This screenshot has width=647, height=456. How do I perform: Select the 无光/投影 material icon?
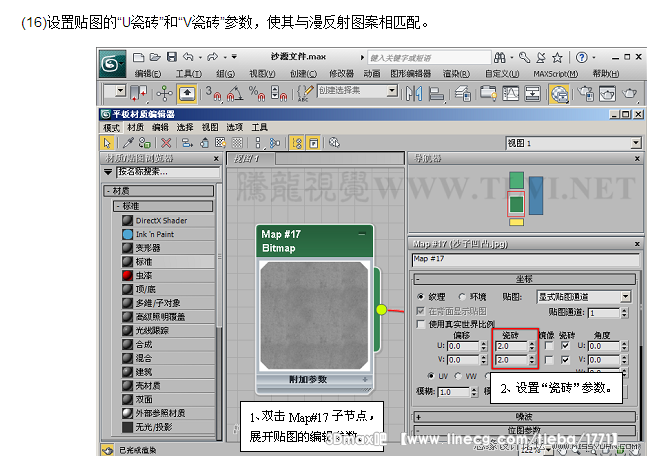tap(127, 426)
